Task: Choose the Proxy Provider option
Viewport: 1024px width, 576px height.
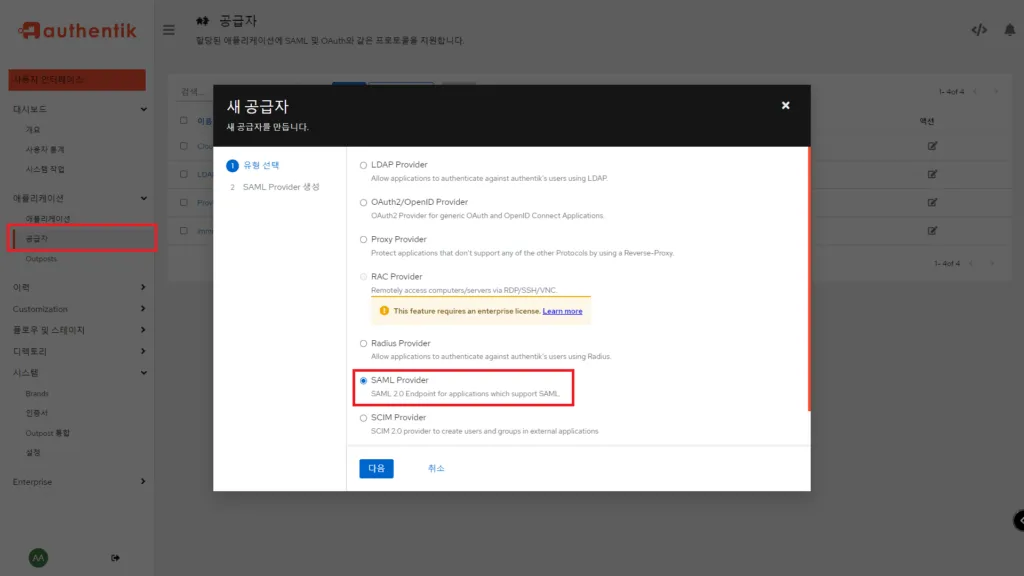Action: [363, 238]
